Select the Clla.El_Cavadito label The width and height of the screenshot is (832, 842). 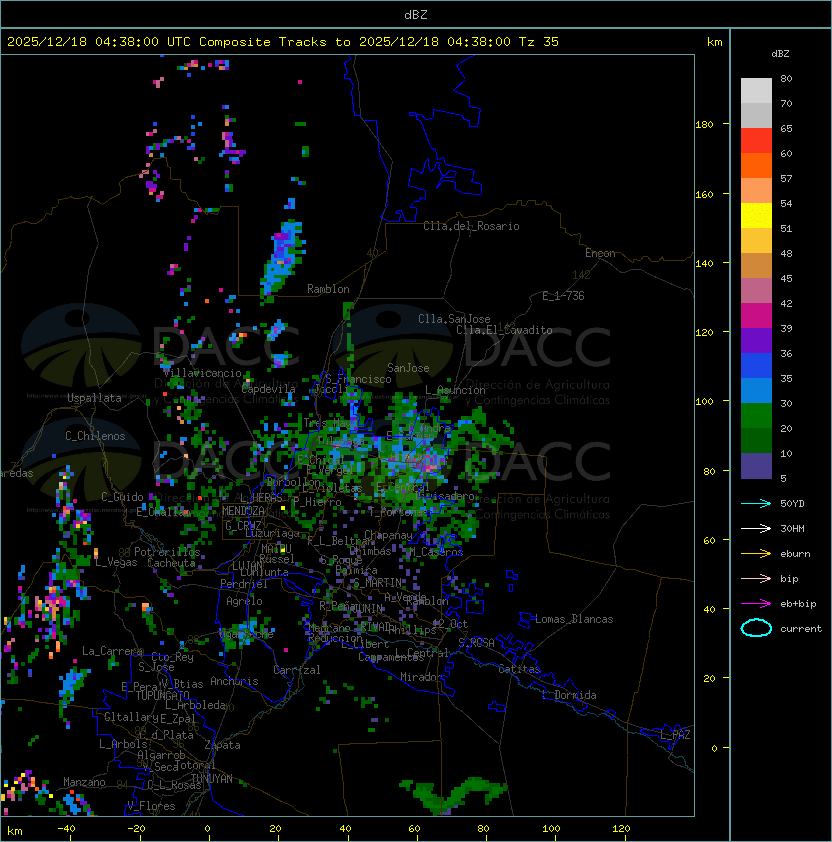tap(504, 330)
